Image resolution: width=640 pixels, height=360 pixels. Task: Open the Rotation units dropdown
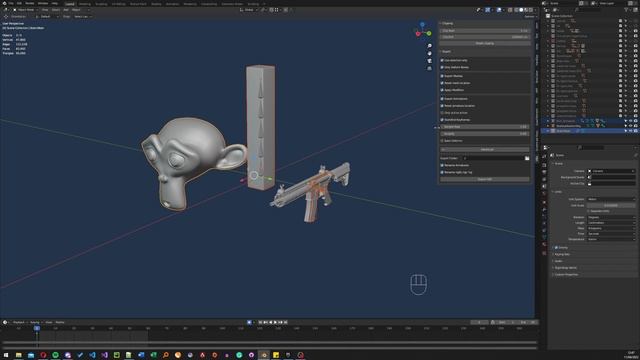click(611, 218)
